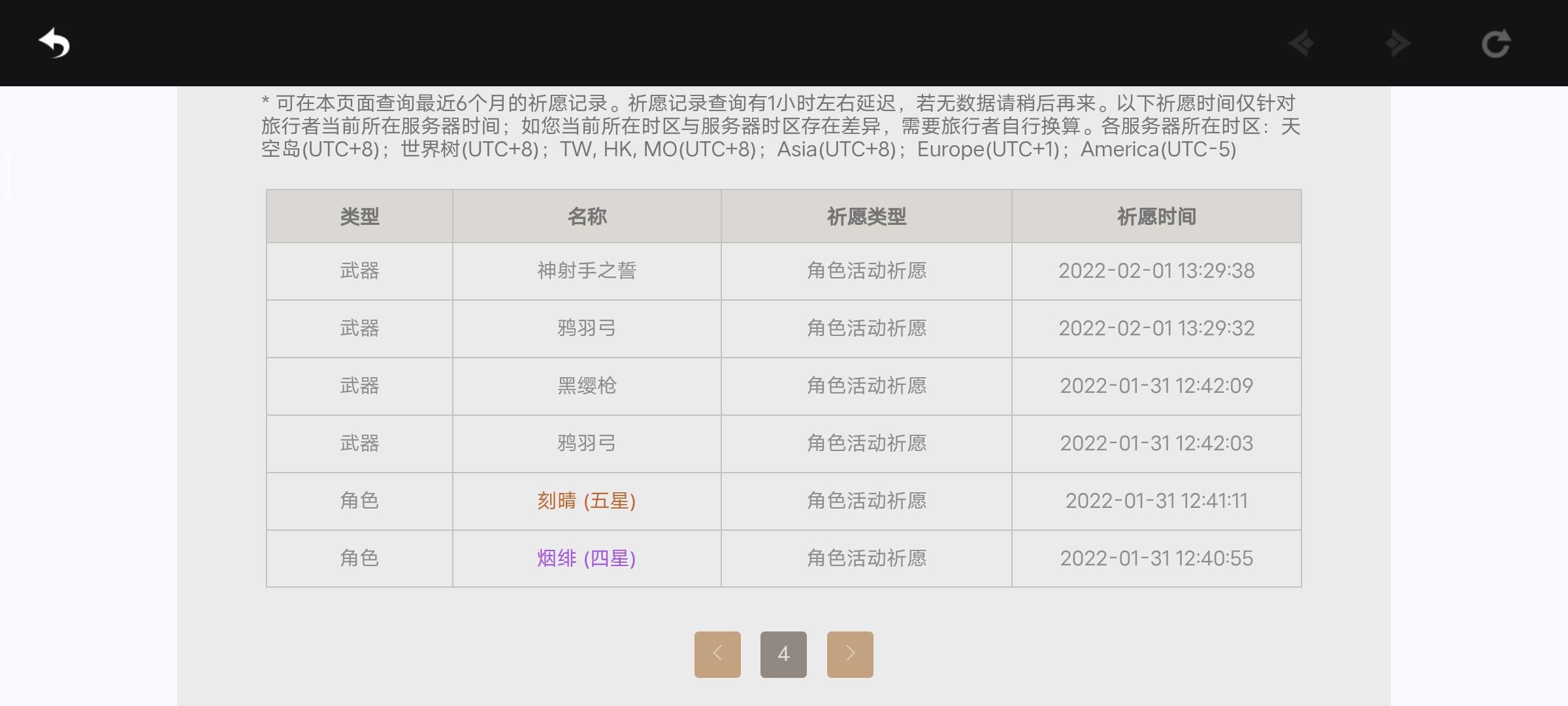Screen dimensions: 1568x706
Task: Click the current page number 4
Action: click(x=783, y=654)
